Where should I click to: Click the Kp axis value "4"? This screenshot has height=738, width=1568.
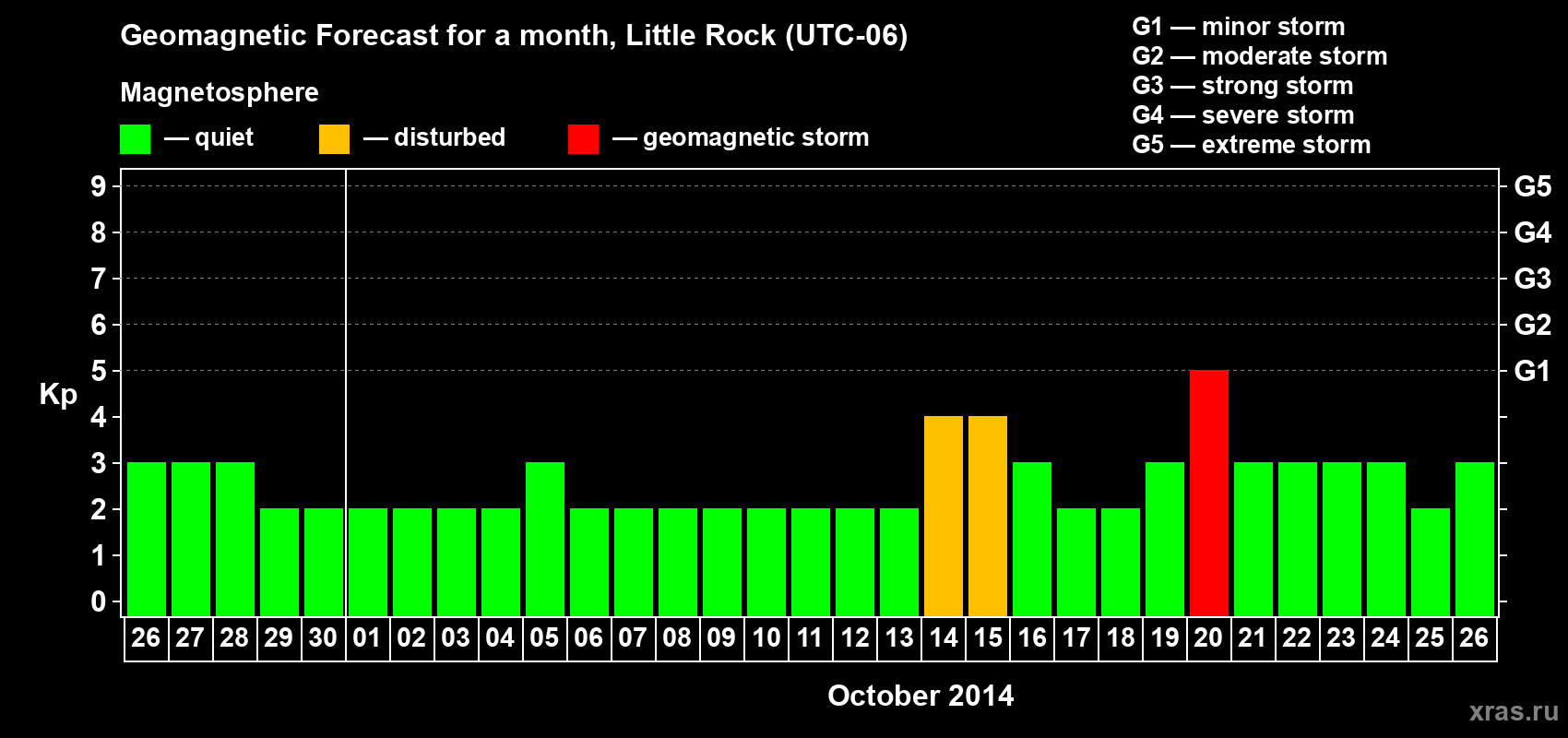click(99, 417)
